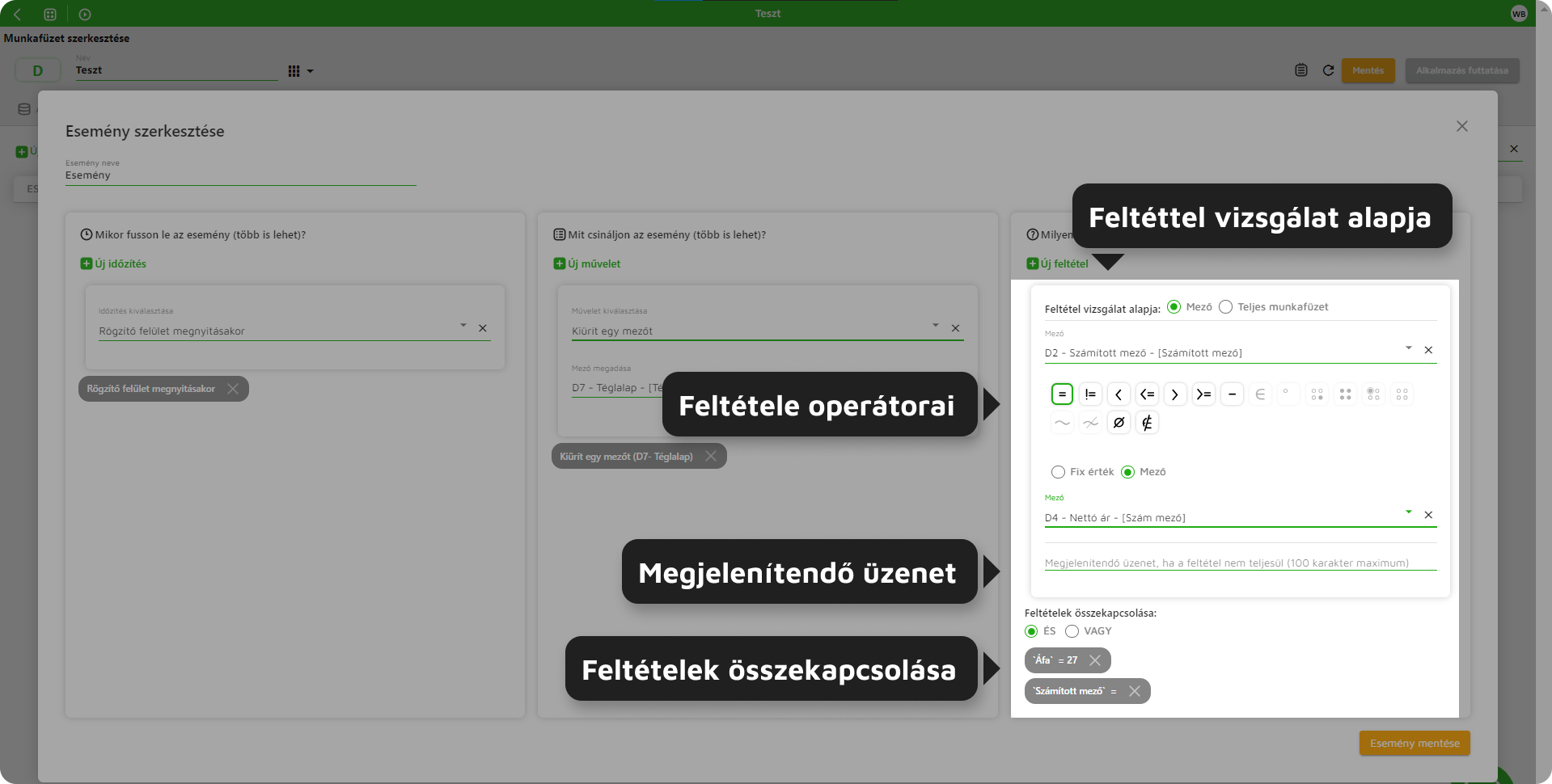Remove the 'Számított mező' = condition chip
The image size is (1552, 784).
click(1135, 691)
